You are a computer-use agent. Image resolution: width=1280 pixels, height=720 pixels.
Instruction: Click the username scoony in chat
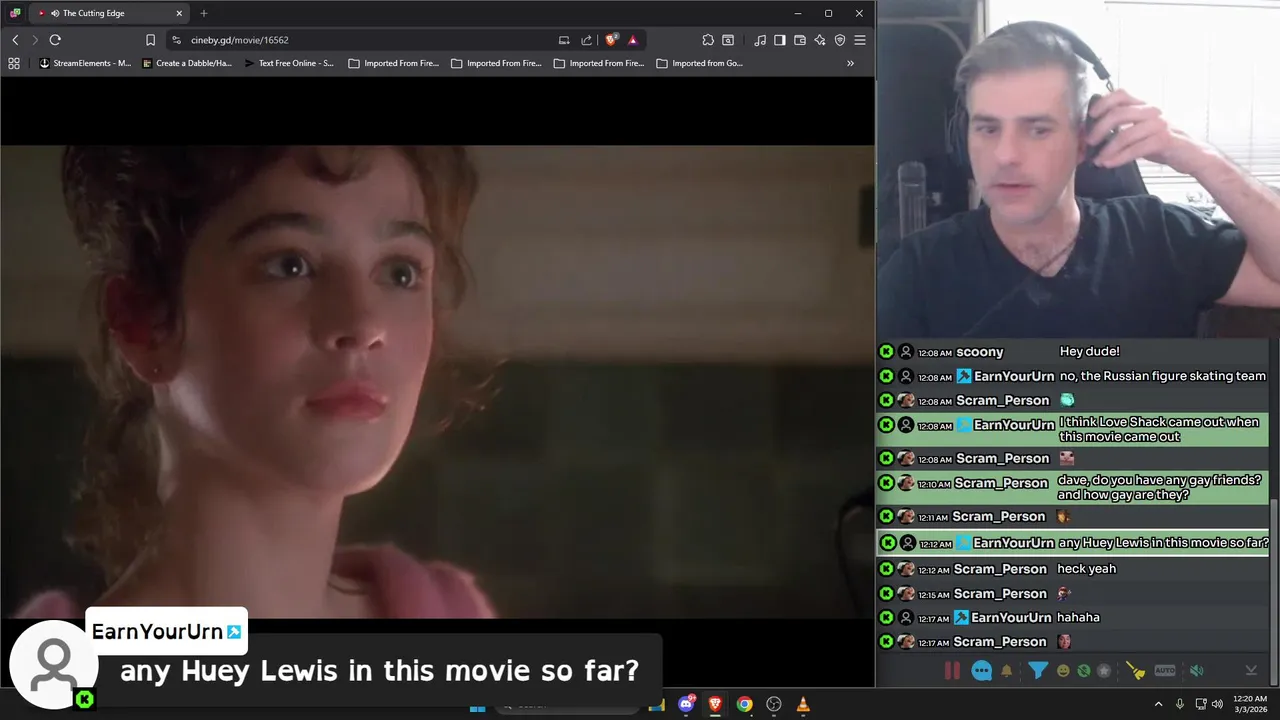point(980,352)
